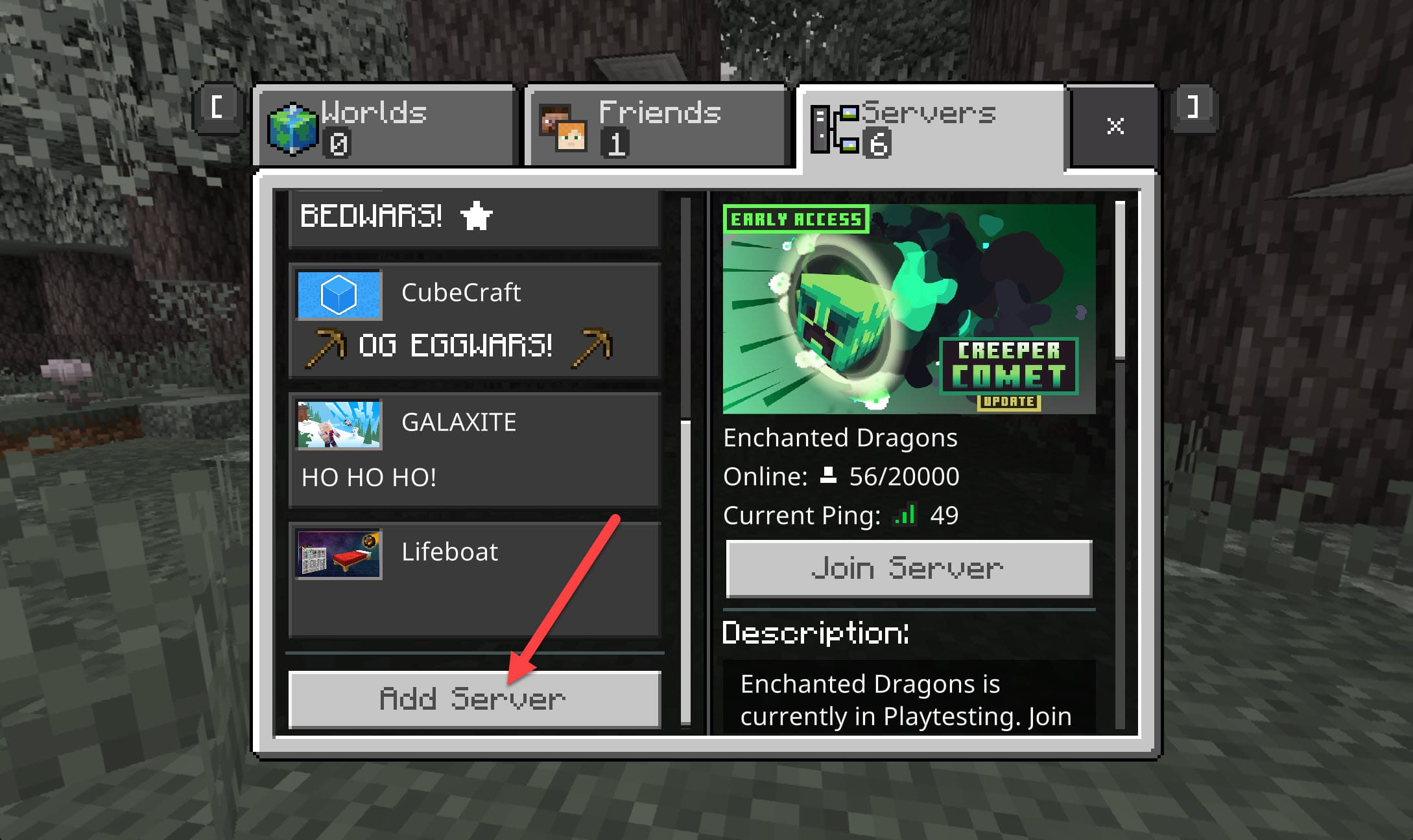
Task: Click the Lifeboat server icon
Action: click(339, 555)
